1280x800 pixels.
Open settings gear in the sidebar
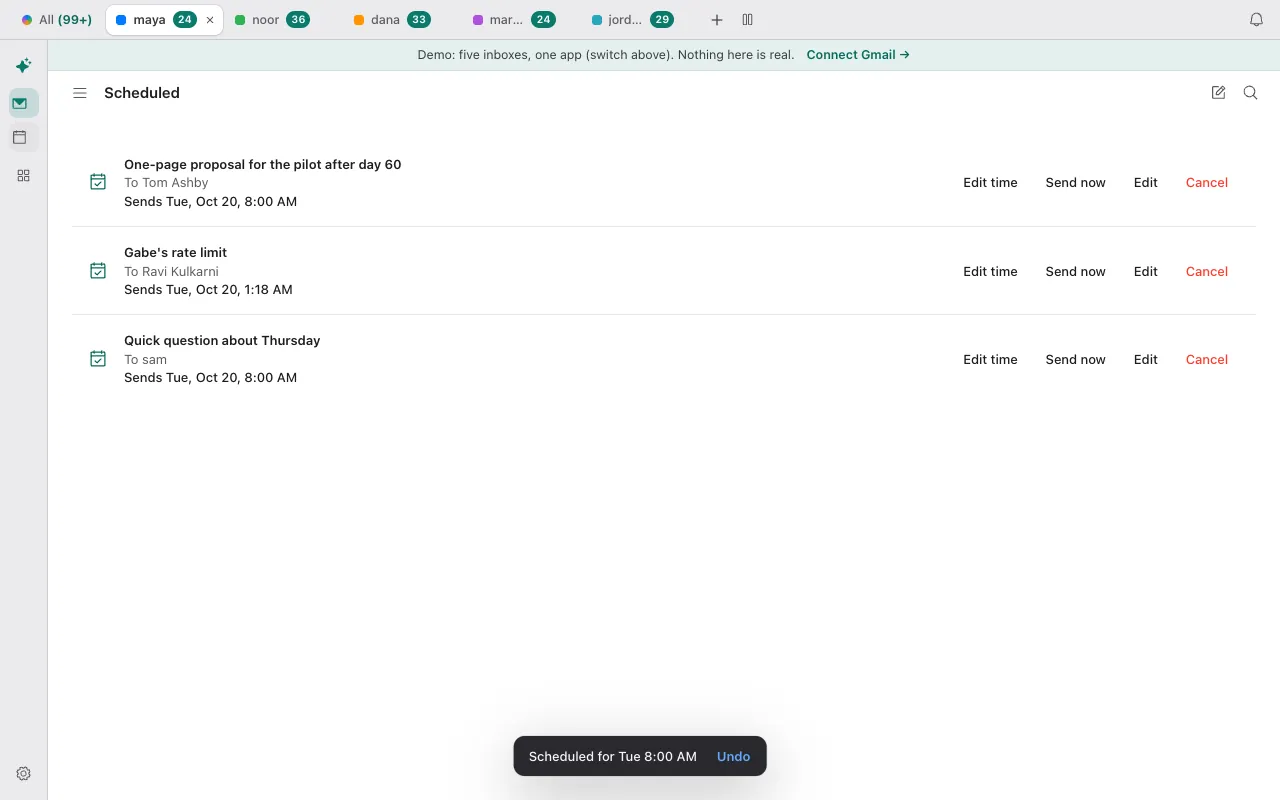24,773
